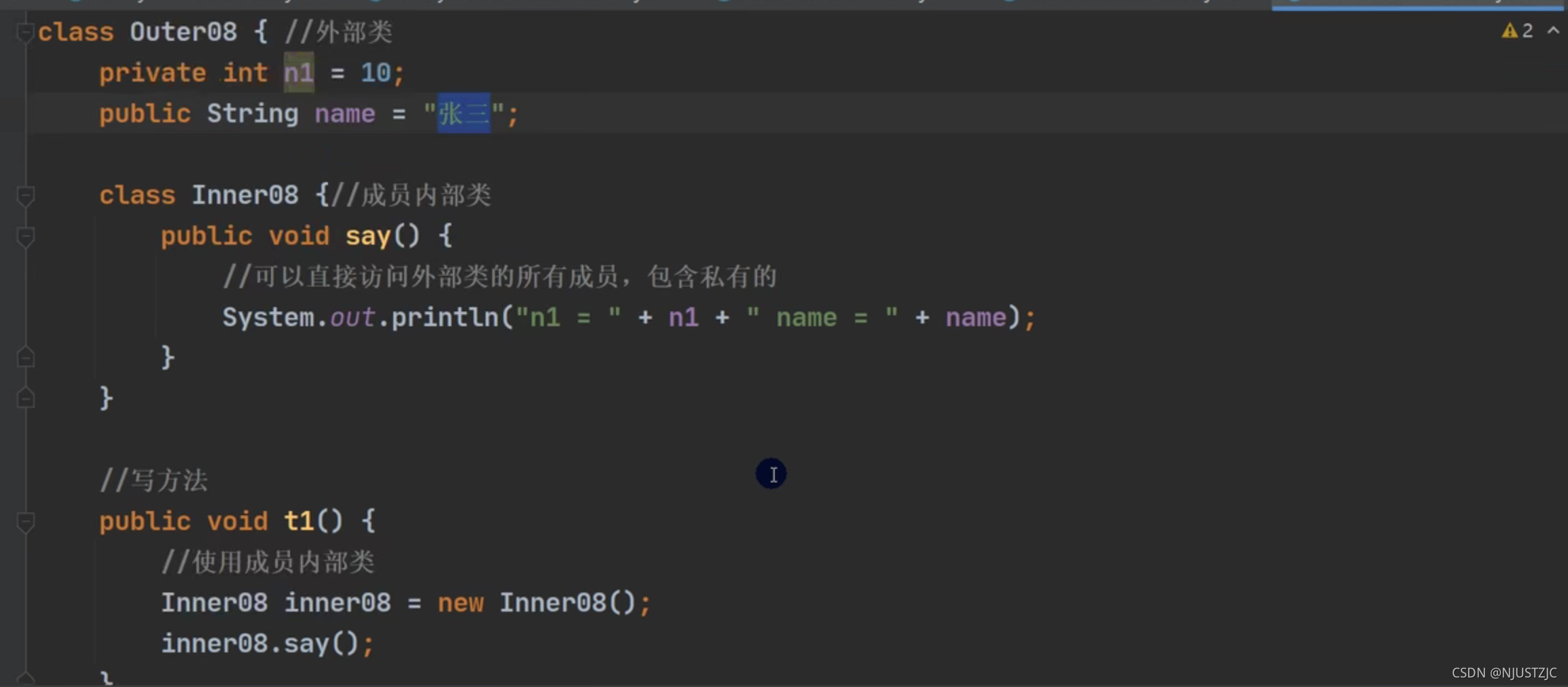Click the italic out field reference
Viewport: 1568px width, 687px height.
pos(352,317)
